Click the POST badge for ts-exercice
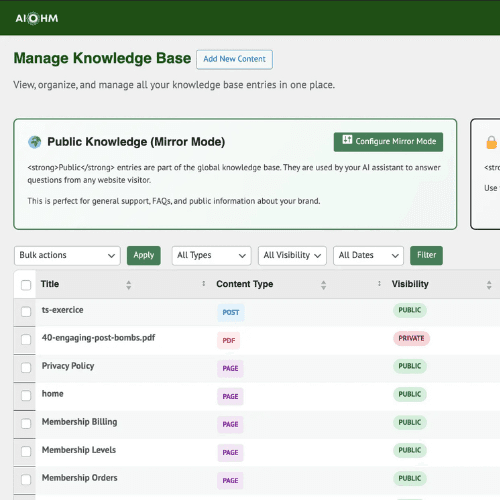The image size is (500, 500). [231, 312]
